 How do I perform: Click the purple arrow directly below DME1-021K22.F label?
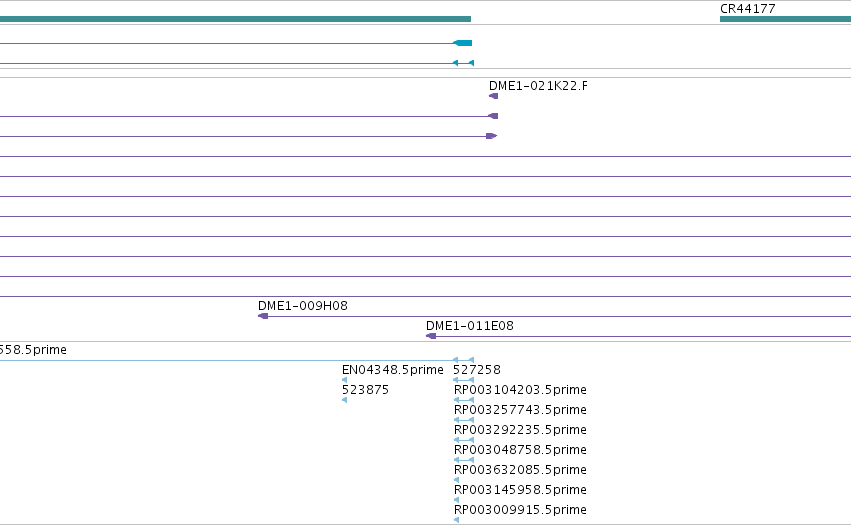[493, 96]
